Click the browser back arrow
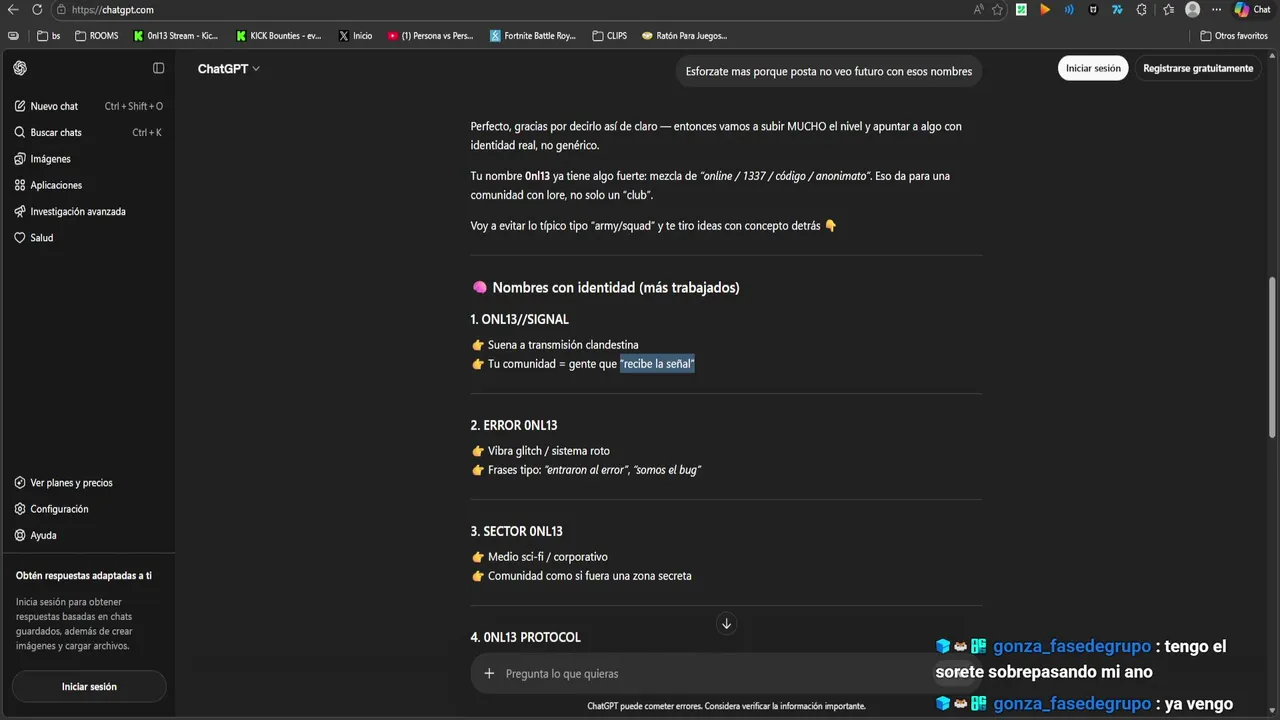 pos(13,9)
